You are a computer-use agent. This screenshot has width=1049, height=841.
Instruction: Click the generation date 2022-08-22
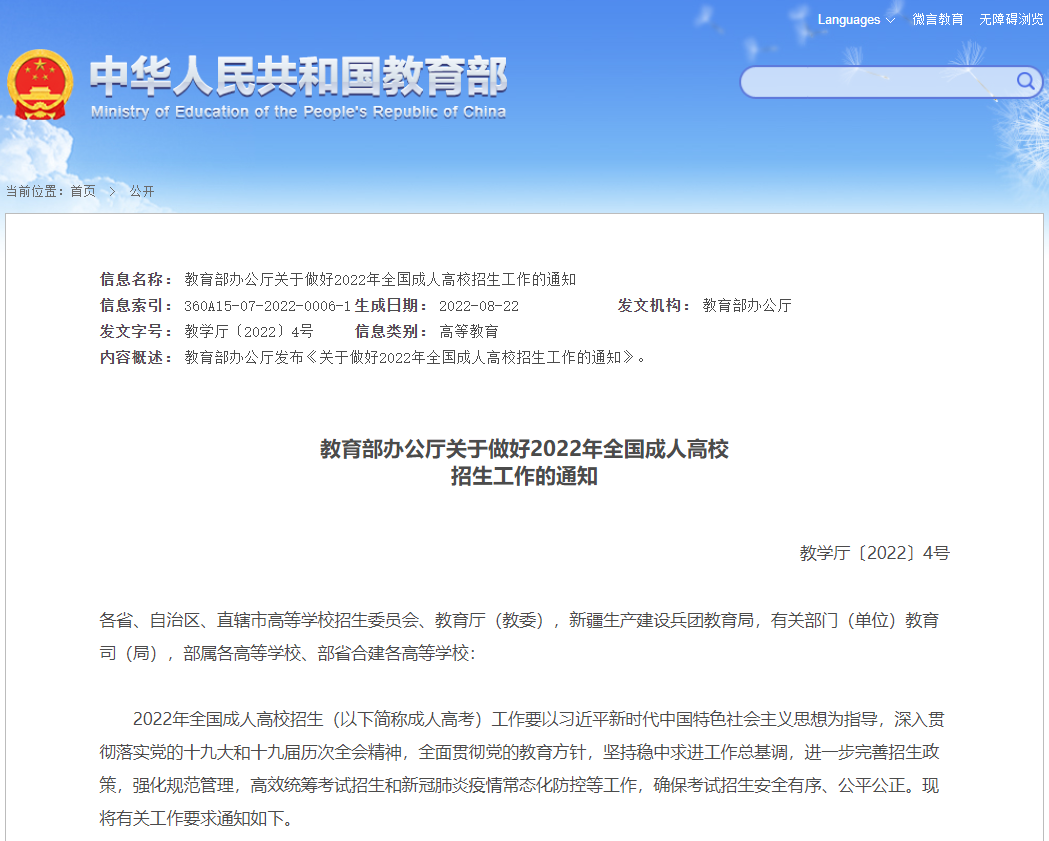point(479,306)
